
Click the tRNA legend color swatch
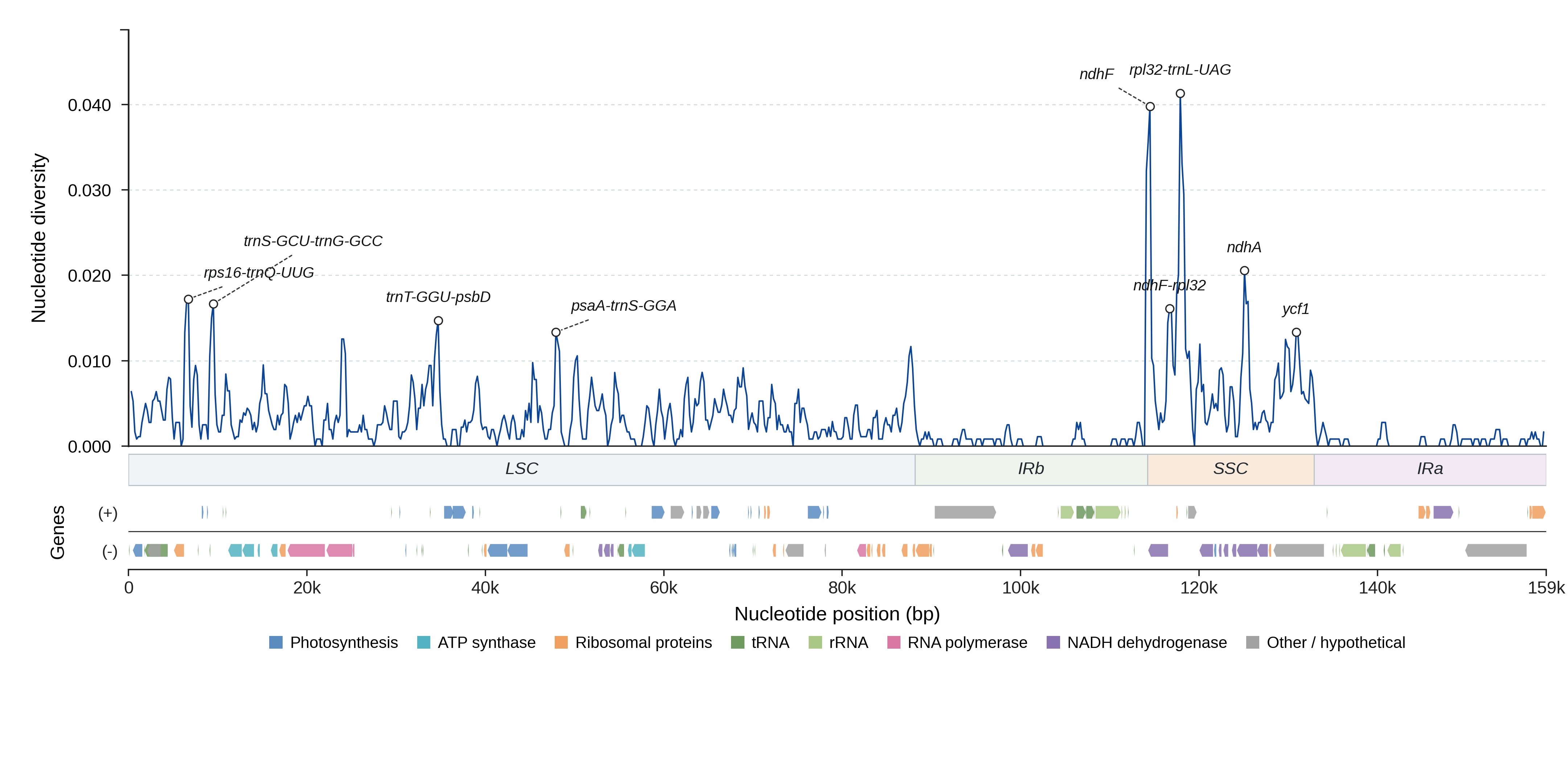(x=737, y=642)
